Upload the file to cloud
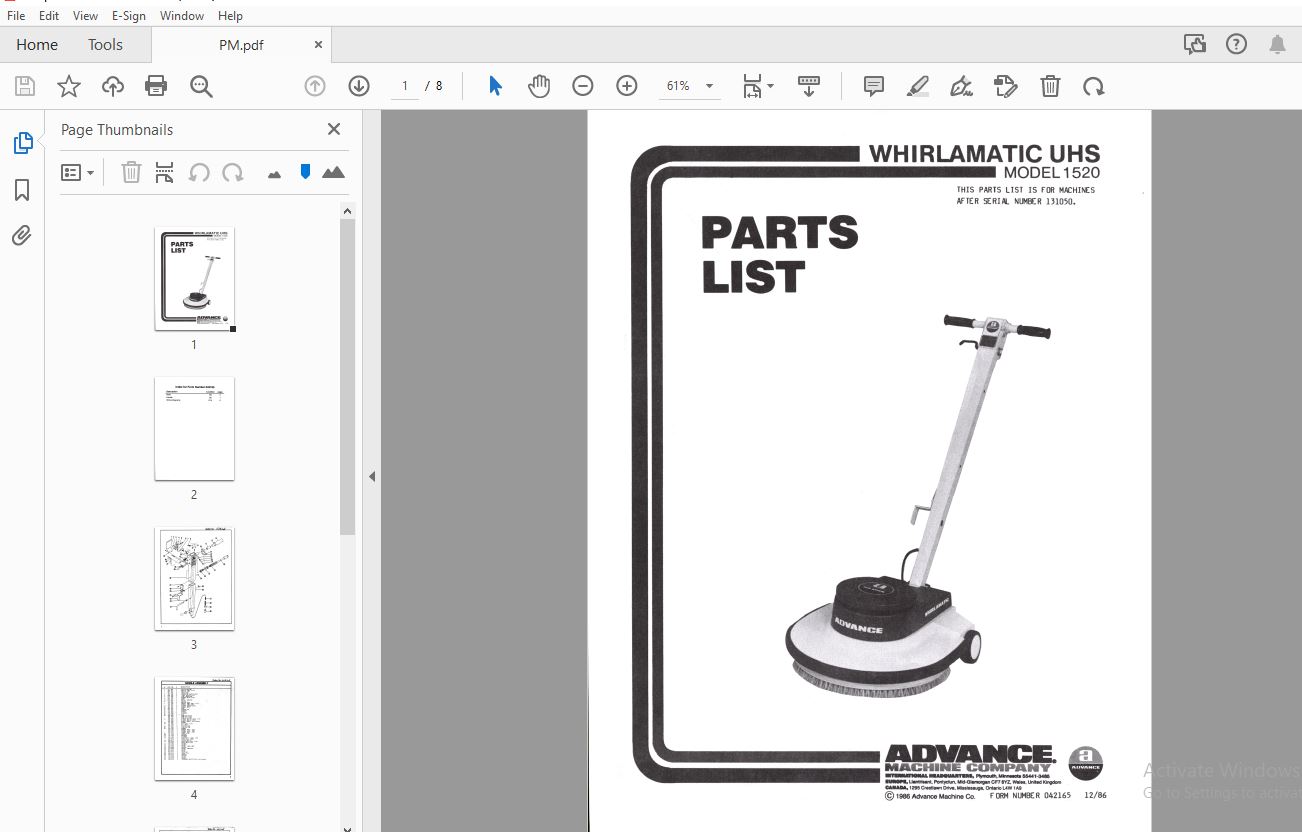 113,86
